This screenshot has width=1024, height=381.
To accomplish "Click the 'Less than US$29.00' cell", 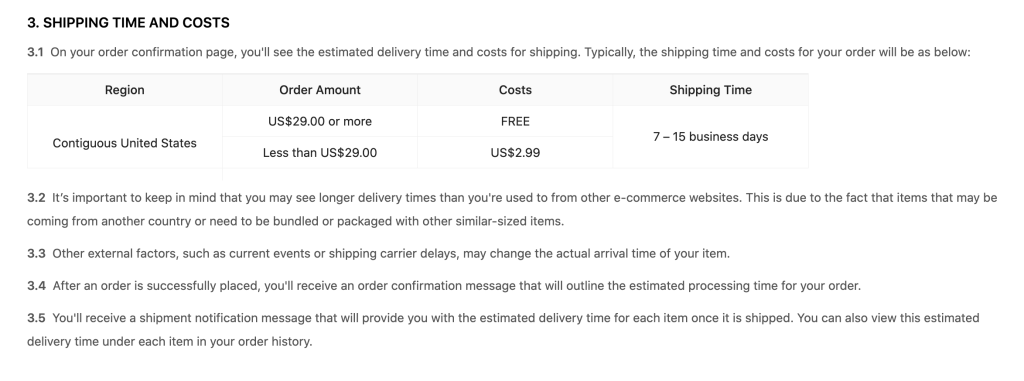I will 320,153.
